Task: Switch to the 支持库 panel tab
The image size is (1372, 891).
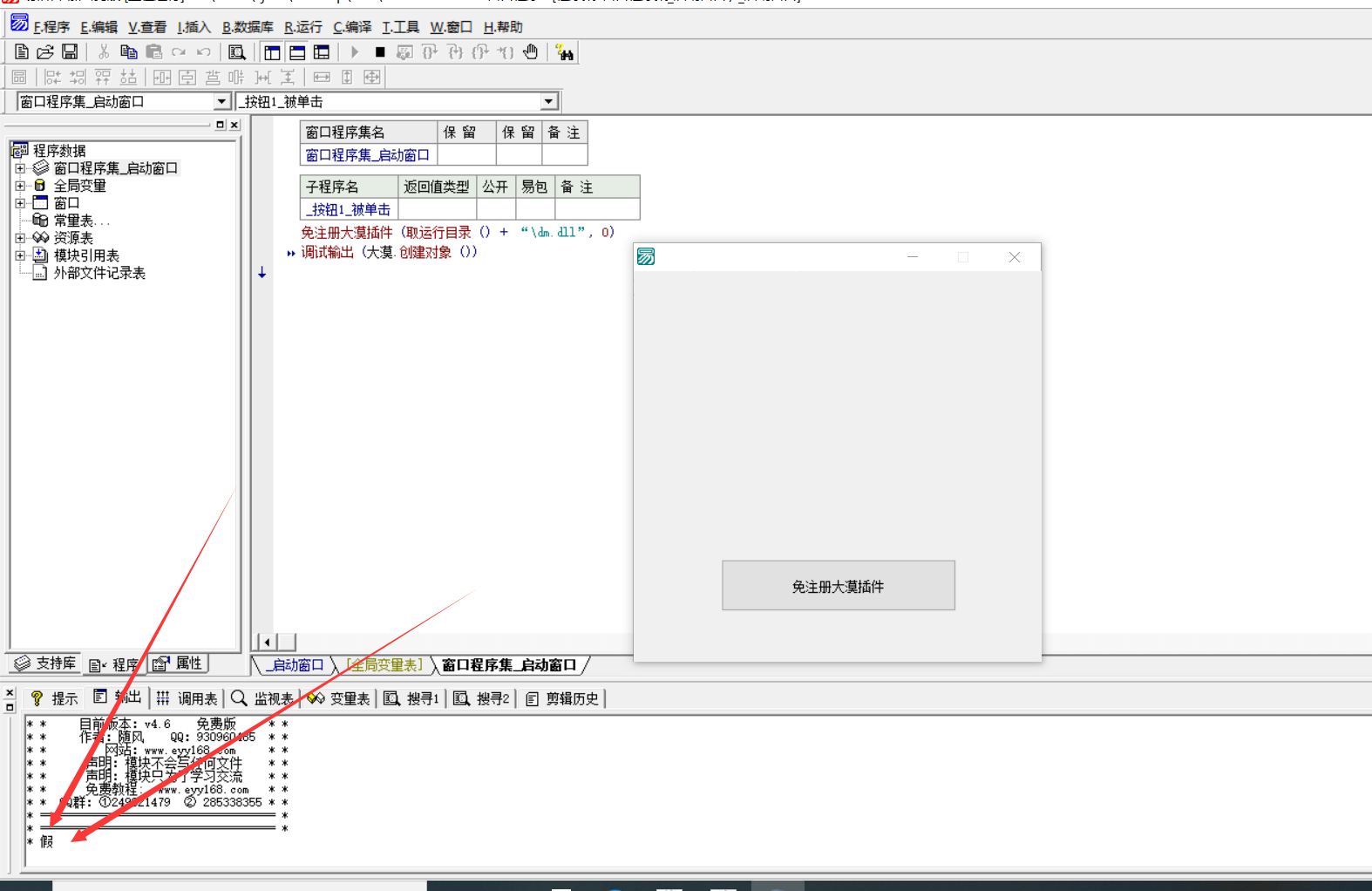Action: coord(45,663)
